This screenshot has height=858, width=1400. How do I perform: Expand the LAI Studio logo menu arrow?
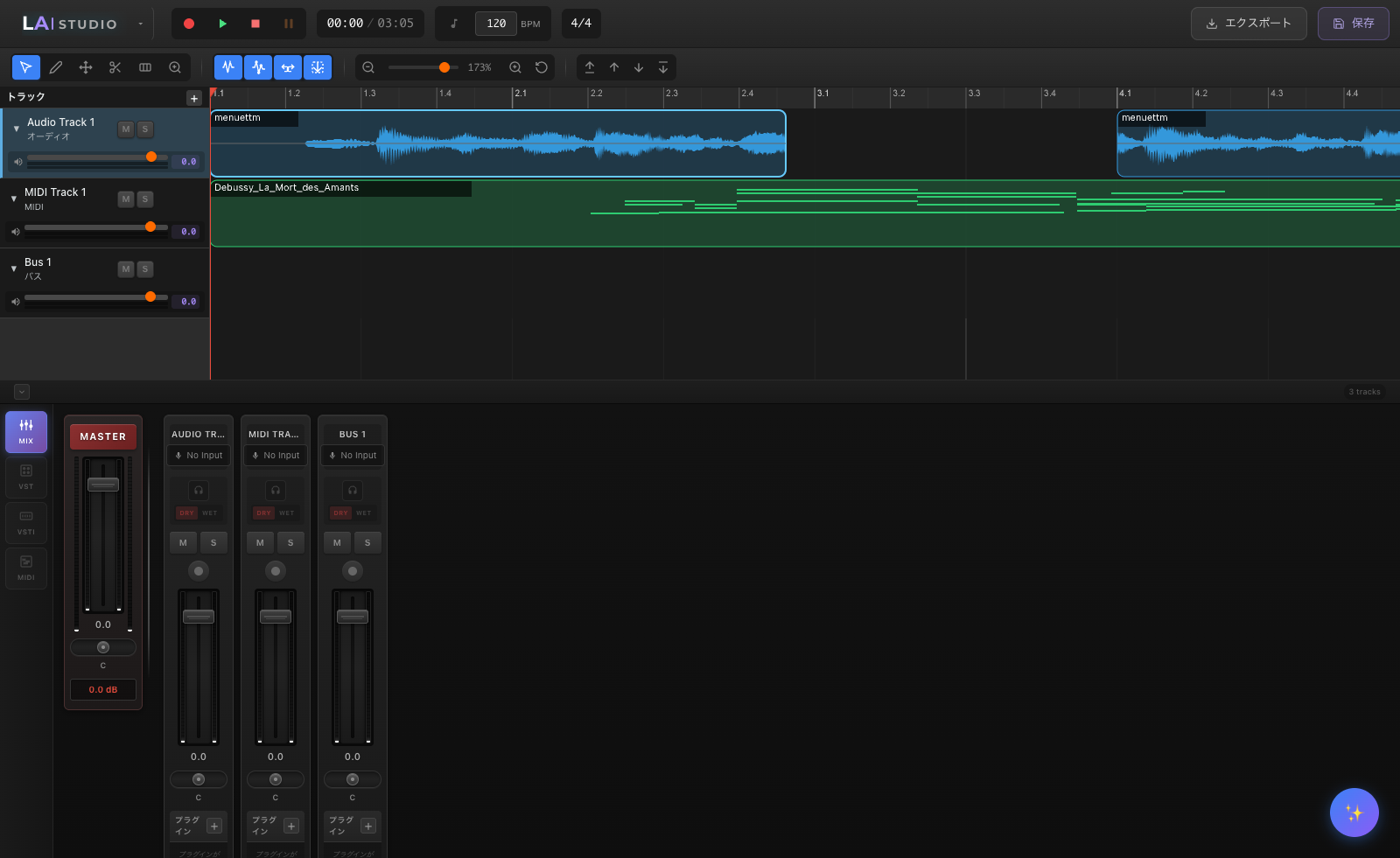click(x=140, y=24)
